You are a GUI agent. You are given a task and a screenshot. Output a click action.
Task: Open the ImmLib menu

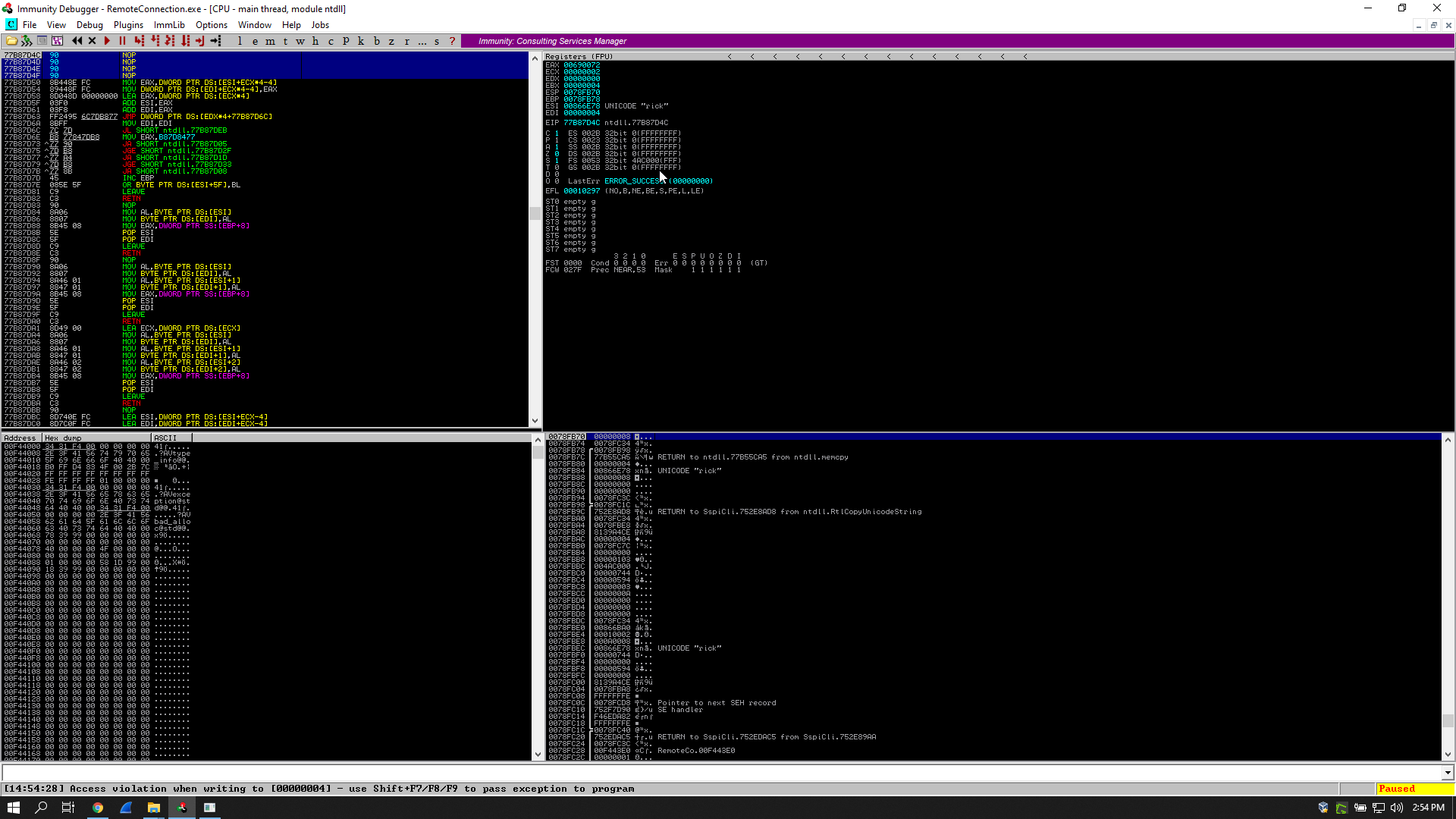169,25
